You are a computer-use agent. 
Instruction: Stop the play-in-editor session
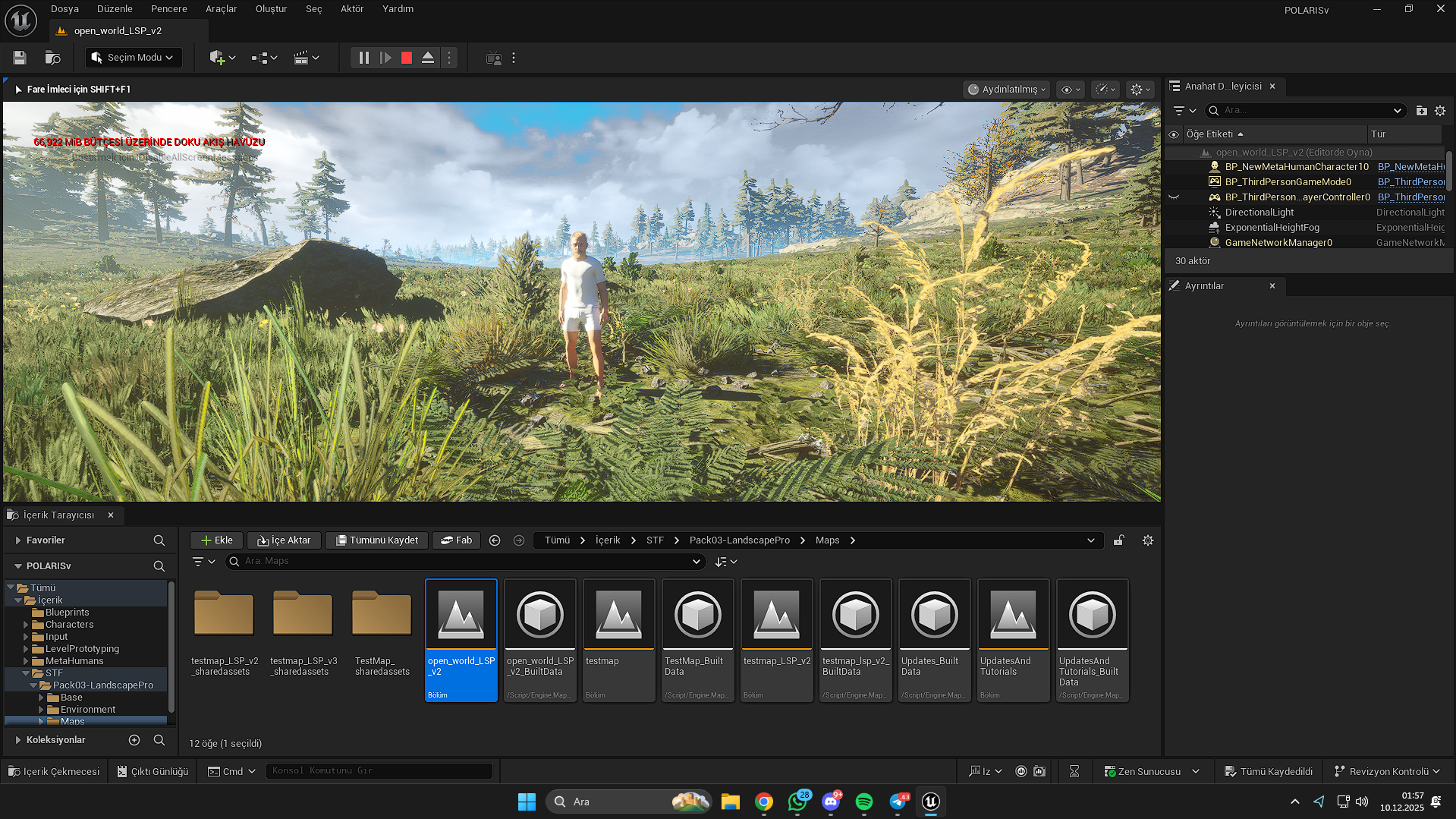click(407, 58)
